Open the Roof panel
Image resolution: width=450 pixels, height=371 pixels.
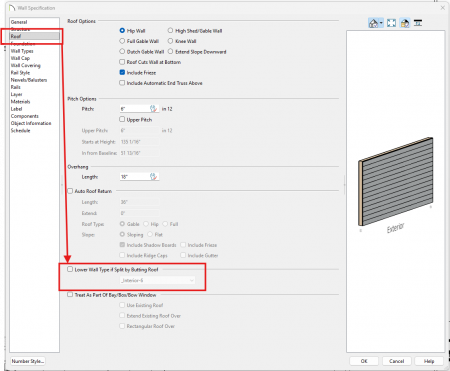point(35,36)
